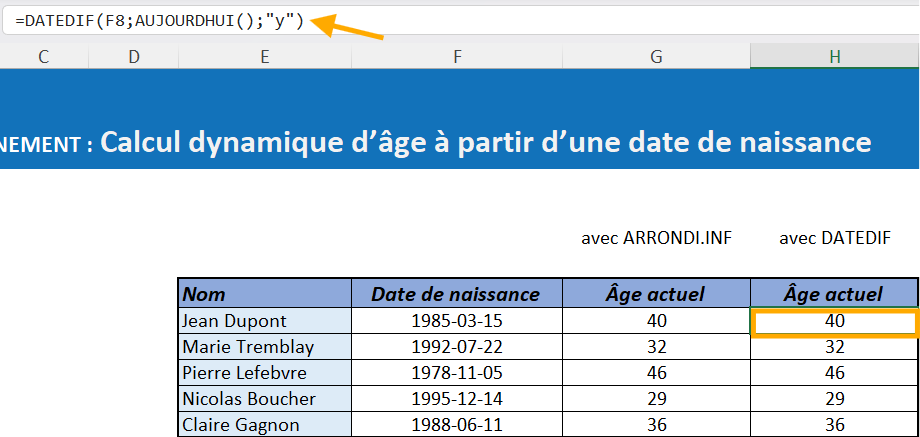Click 'Âge actuel' header in column H
Screen dimensions: 920x437
(x=835, y=293)
